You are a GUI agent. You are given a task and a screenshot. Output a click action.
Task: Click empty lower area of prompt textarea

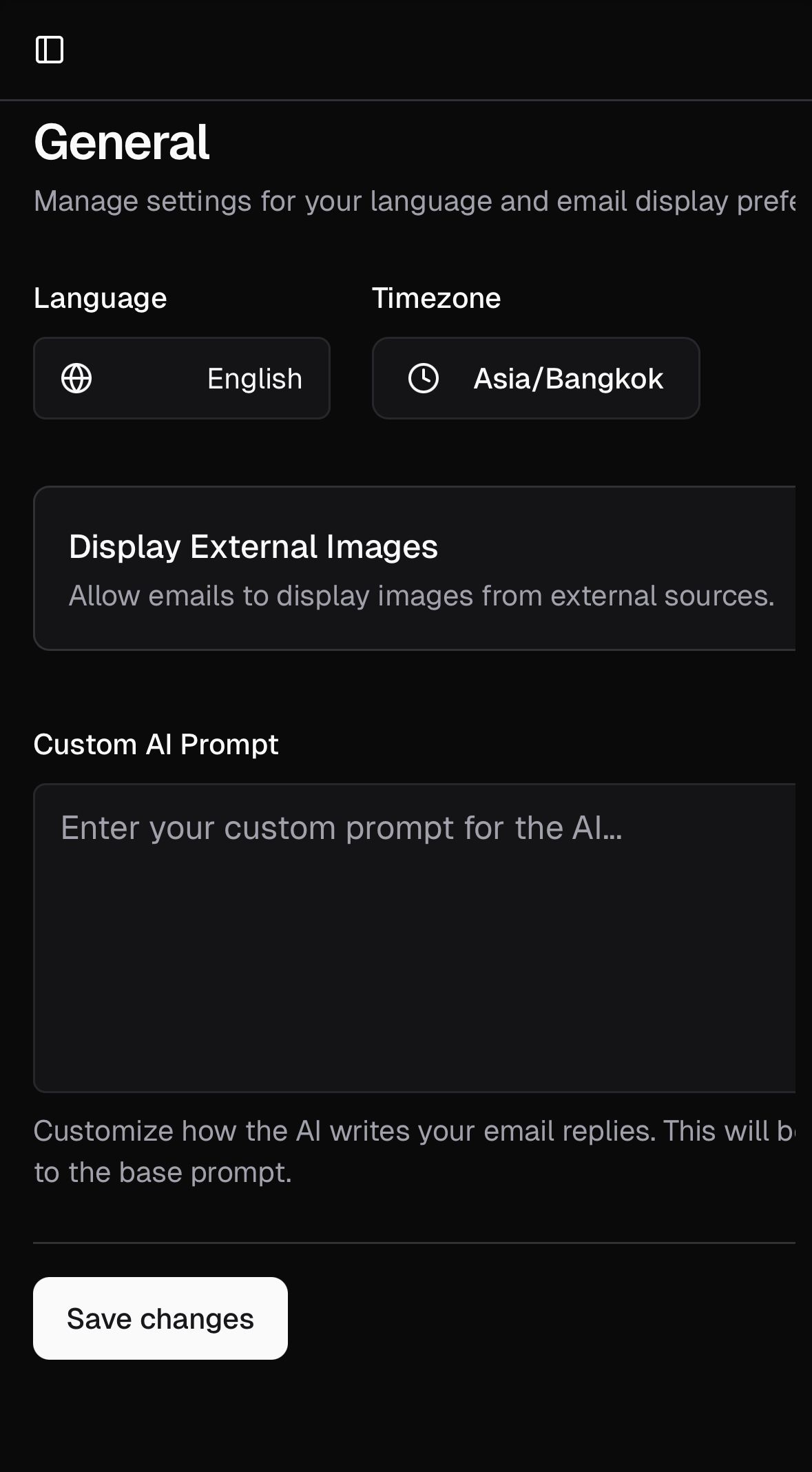tap(415, 999)
